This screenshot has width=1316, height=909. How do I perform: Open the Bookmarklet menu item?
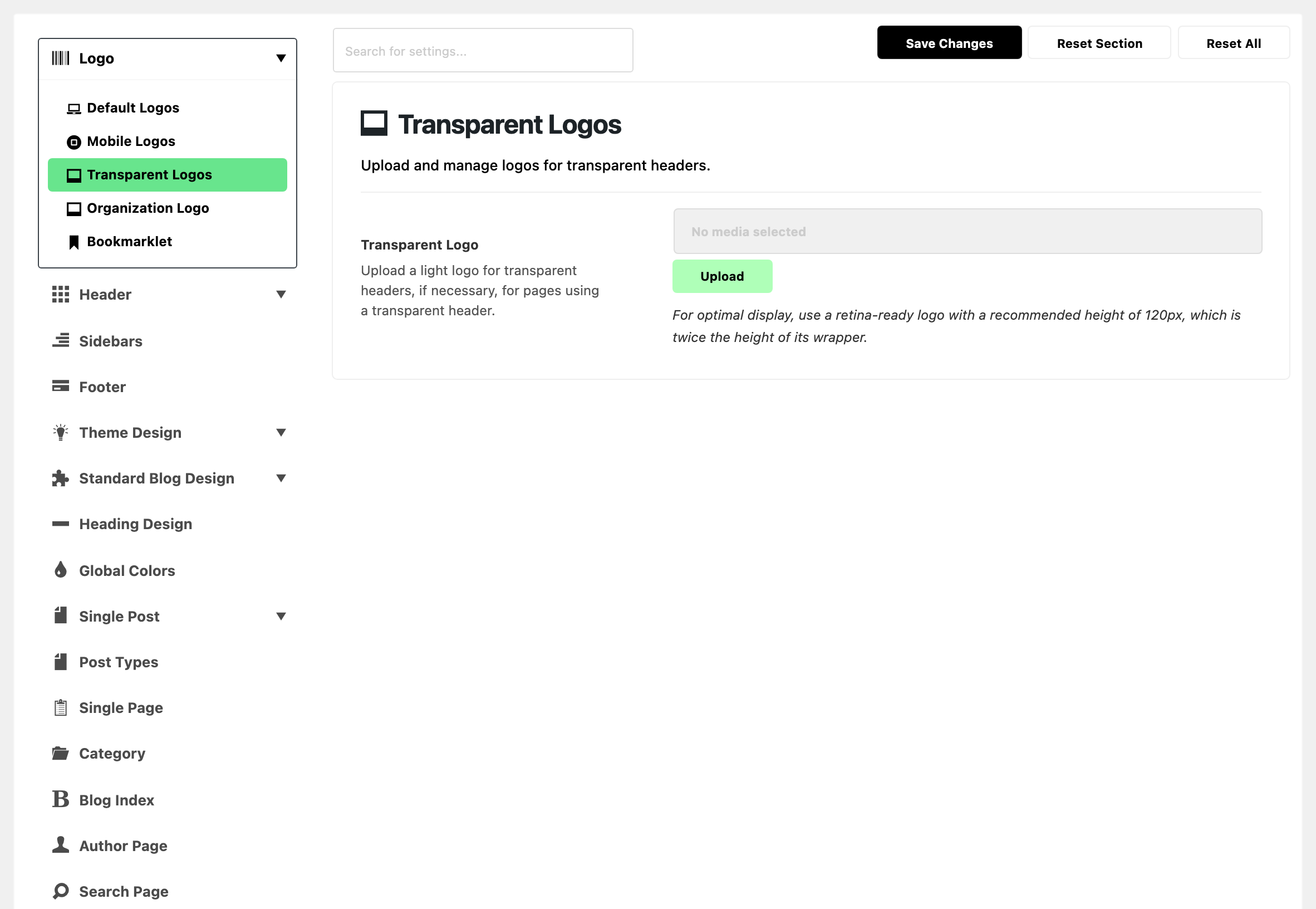tap(168, 242)
